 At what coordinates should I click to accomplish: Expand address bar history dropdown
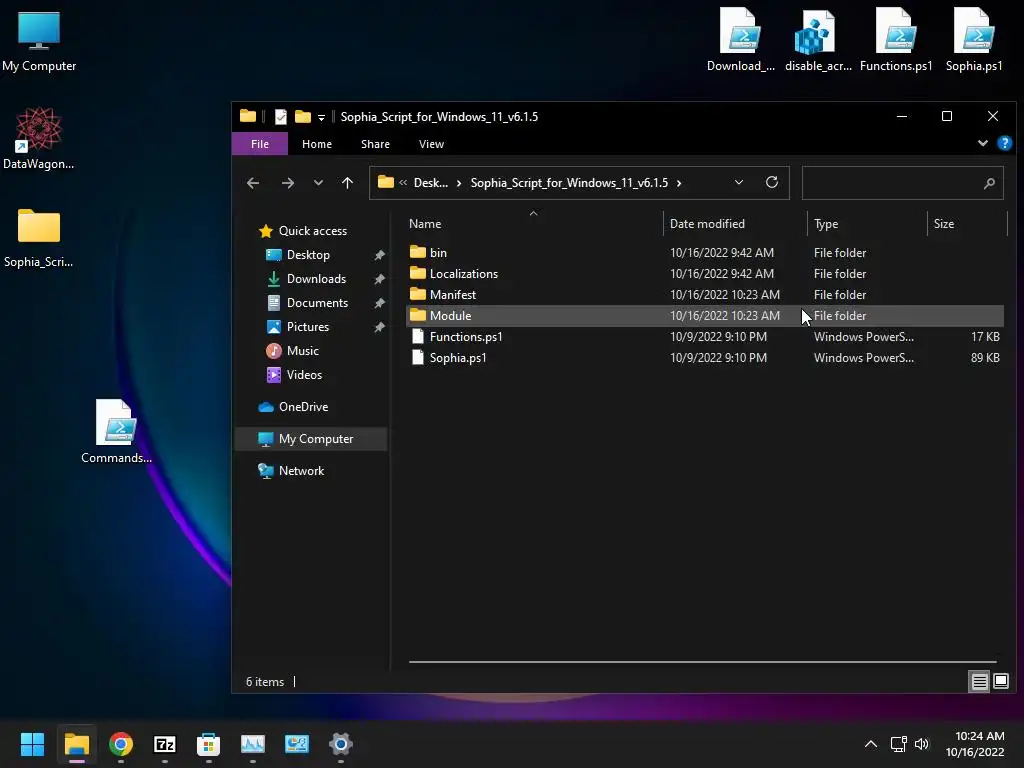[739, 183]
